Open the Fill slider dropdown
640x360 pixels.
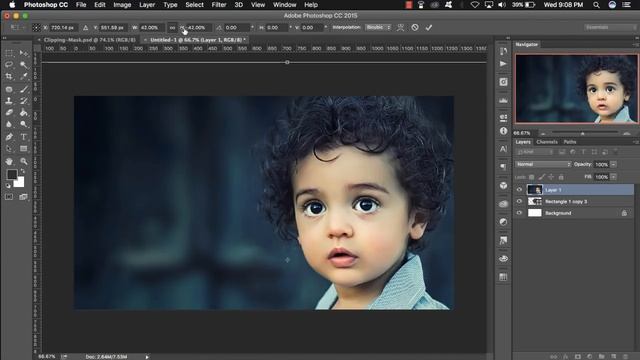[613, 177]
